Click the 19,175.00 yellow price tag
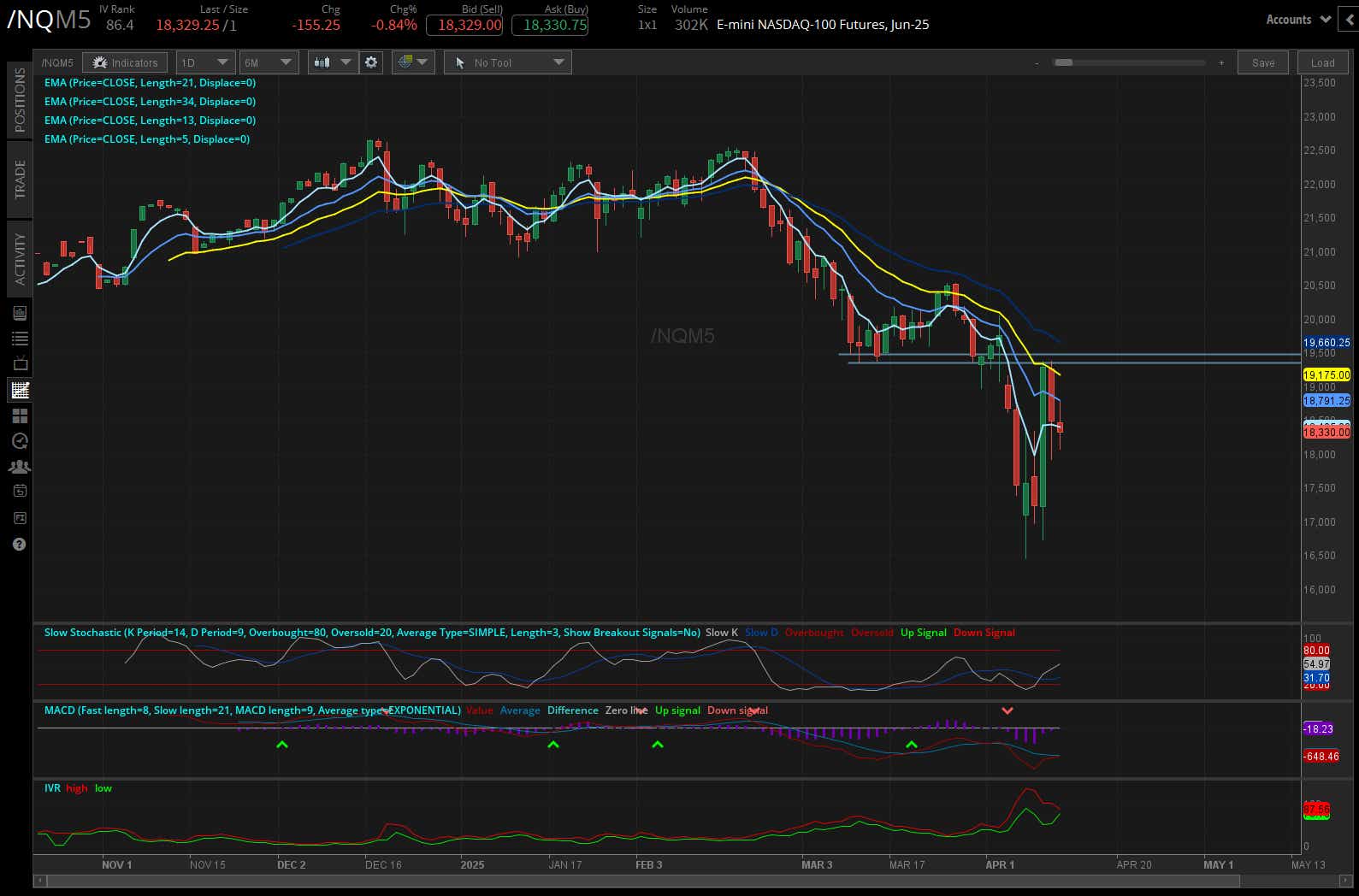The height and width of the screenshot is (896, 1359). click(x=1327, y=375)
